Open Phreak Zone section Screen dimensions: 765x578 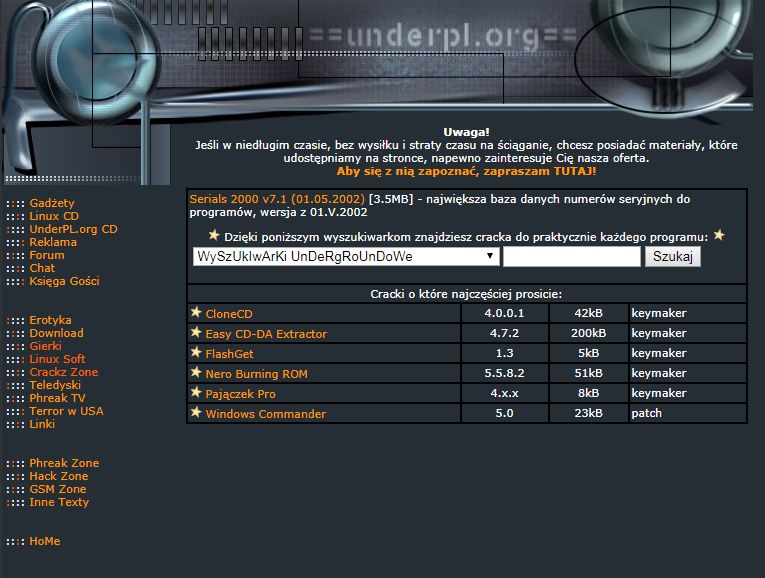[x=64, y=463]
